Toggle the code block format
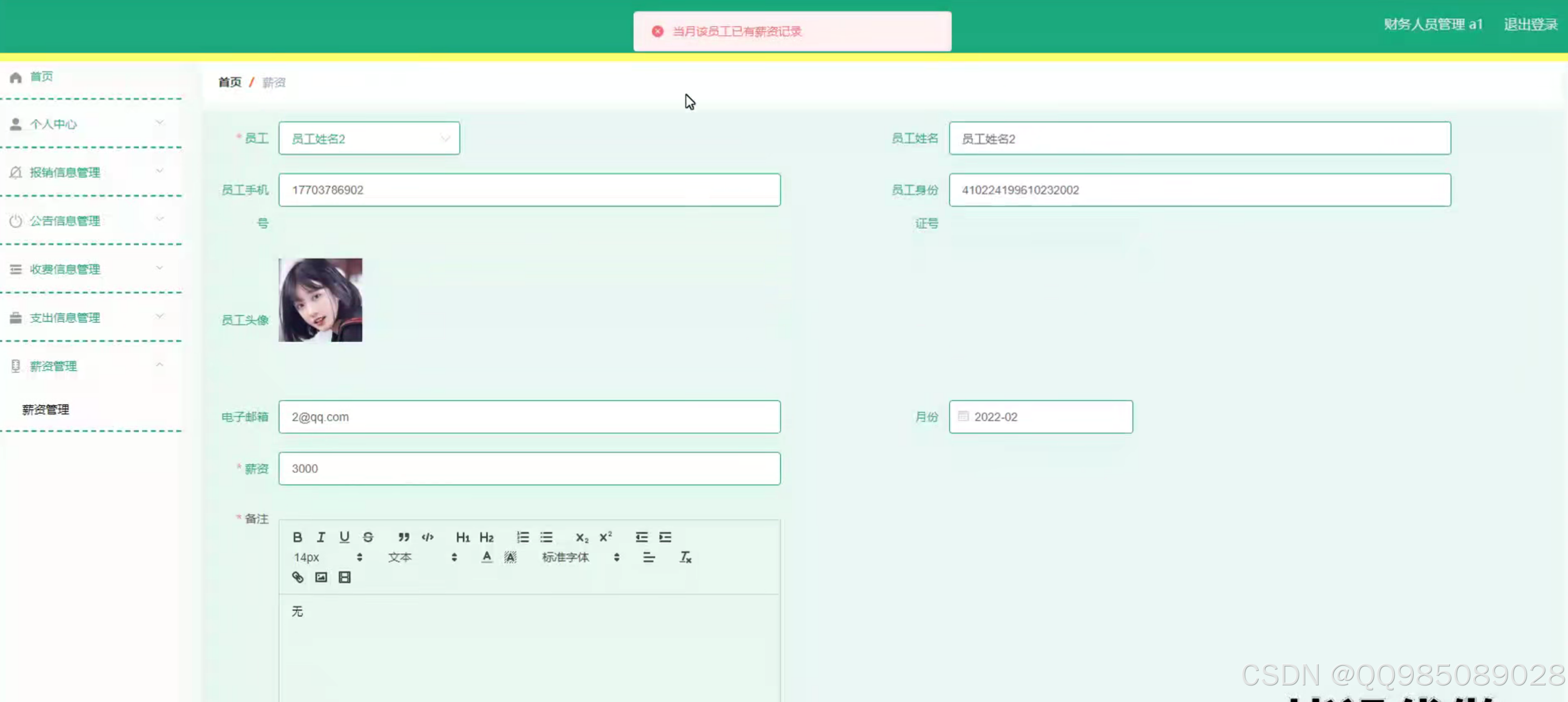The image size is (1568, 702). 428,537
